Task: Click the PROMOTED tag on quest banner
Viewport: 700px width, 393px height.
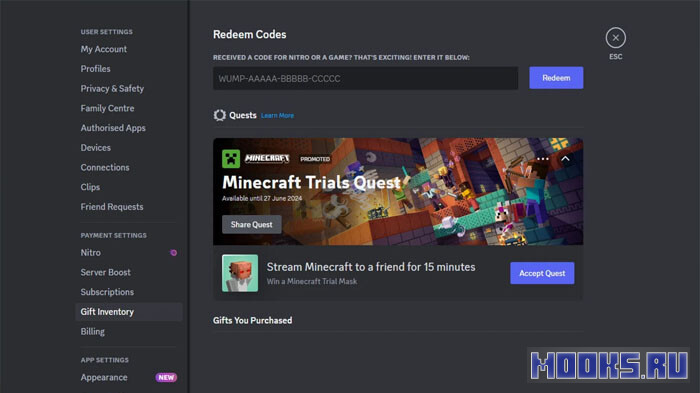Action: click(315, 159)
